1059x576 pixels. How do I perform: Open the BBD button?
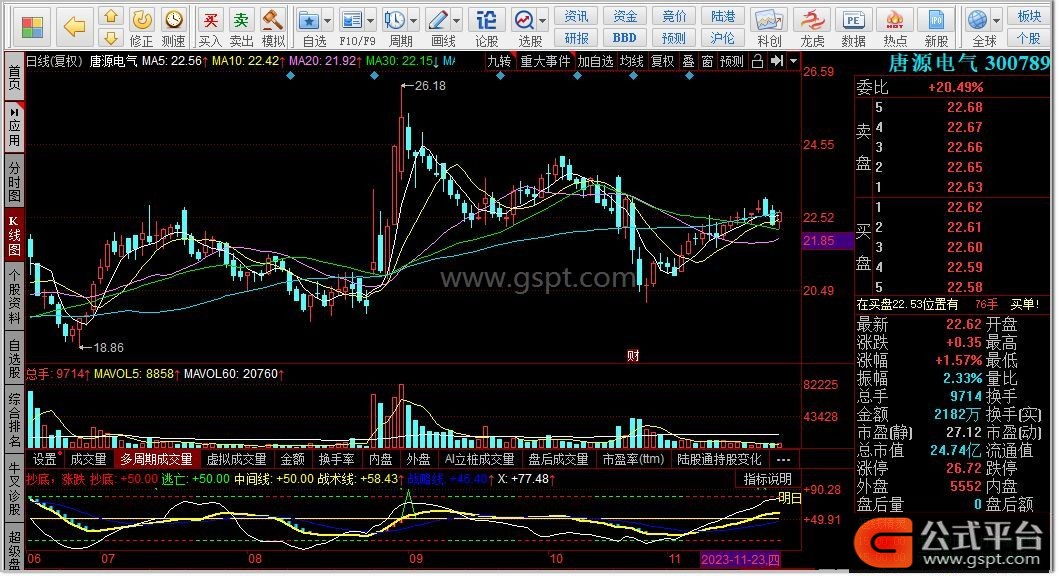(625, 38)
